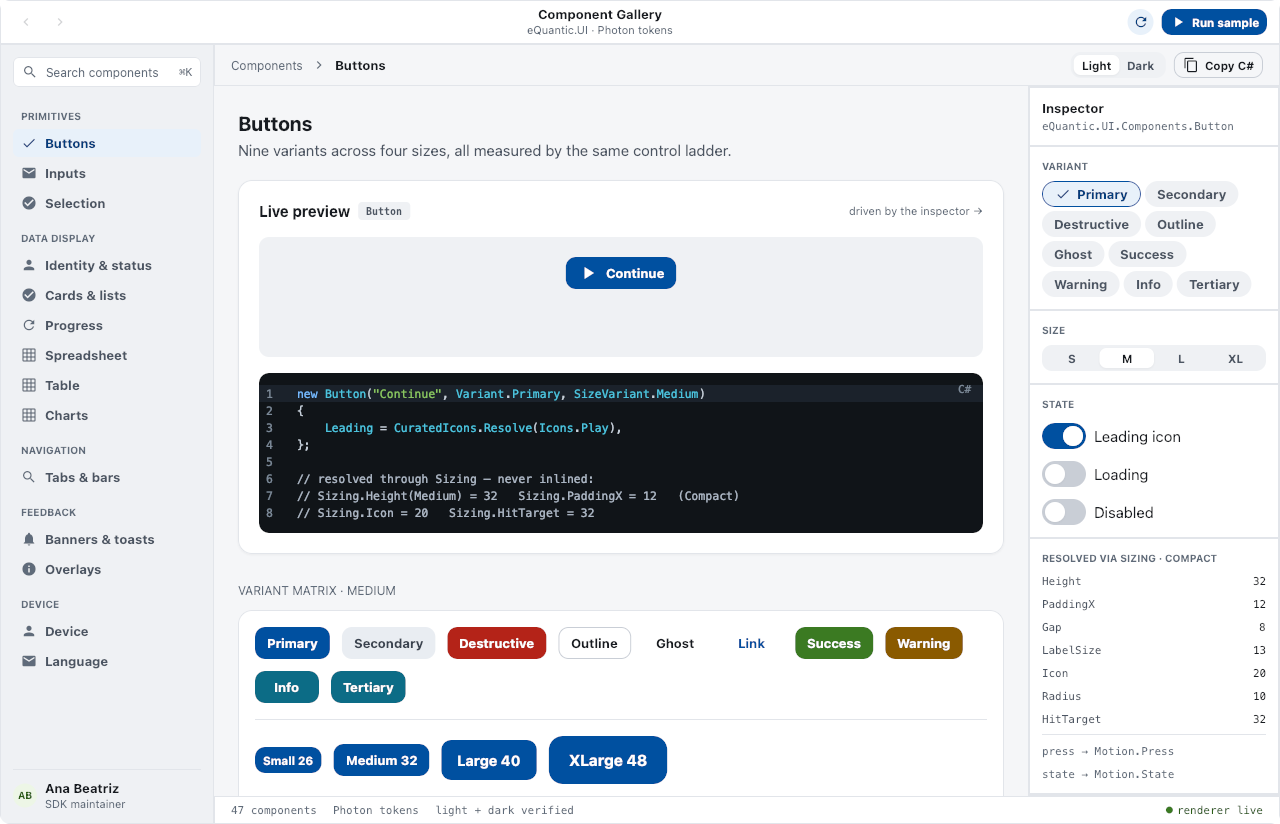This screenshot has width=1280, height=824.
Task: Click the C# language label in code block
Action: click(965, 389)
